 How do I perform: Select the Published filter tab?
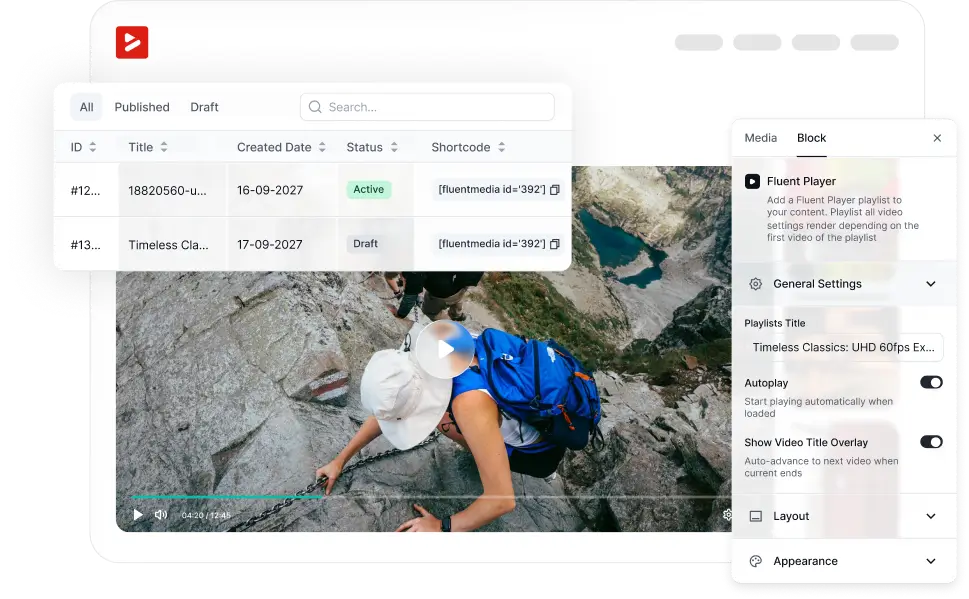pyautogui.click(x=142, y=107)
